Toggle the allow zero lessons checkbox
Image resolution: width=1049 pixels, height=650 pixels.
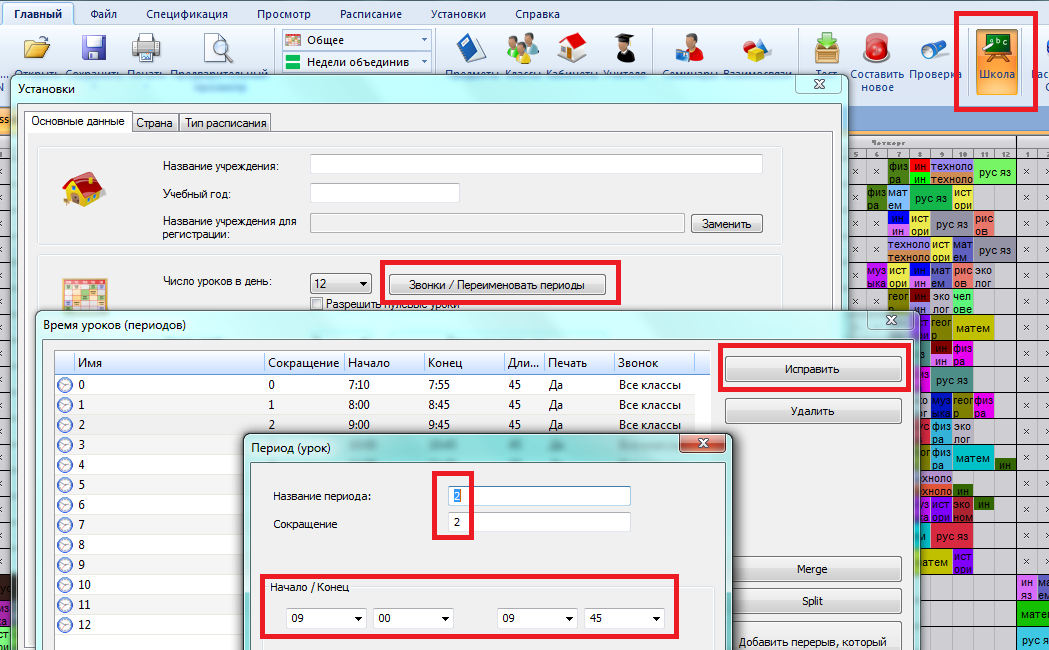(317, 304)
